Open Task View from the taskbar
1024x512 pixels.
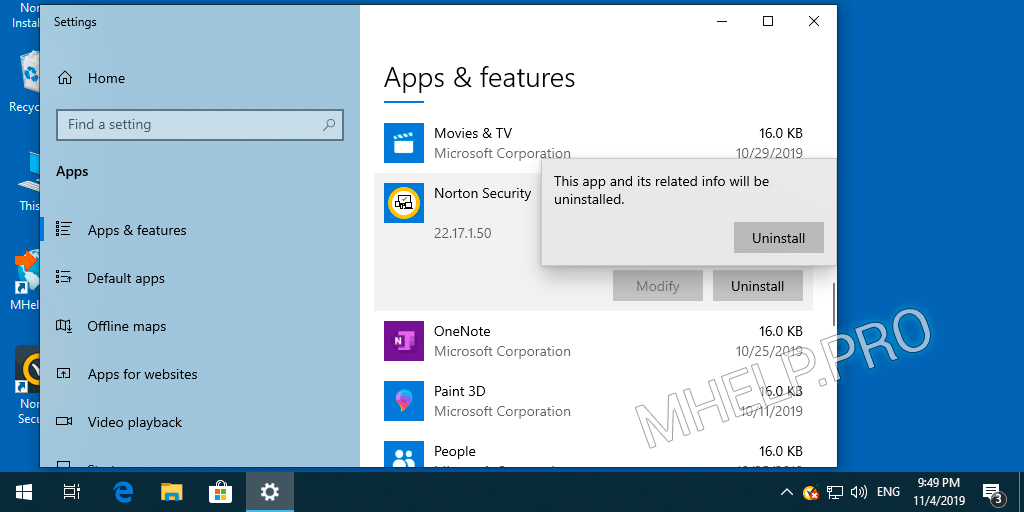point(71,492)
